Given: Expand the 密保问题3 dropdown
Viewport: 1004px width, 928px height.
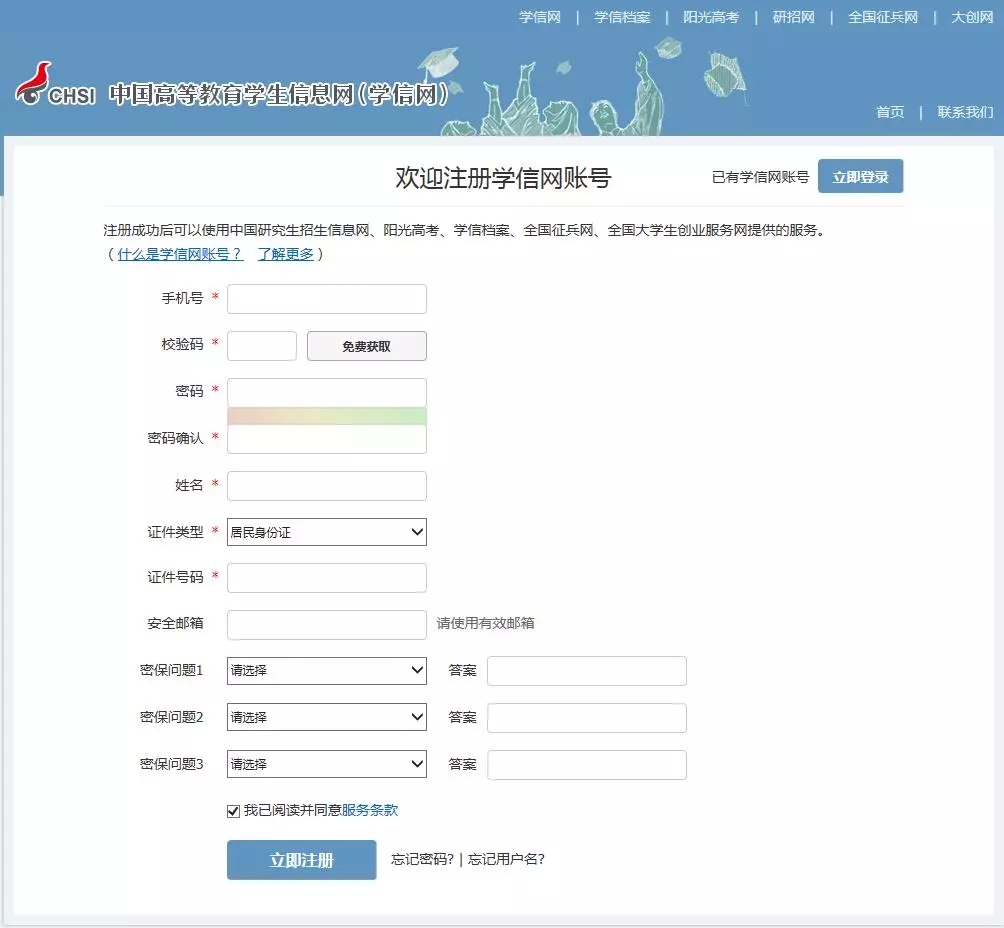Looking at the screenshot, I should pyautogui.click(x=327, y=764).
